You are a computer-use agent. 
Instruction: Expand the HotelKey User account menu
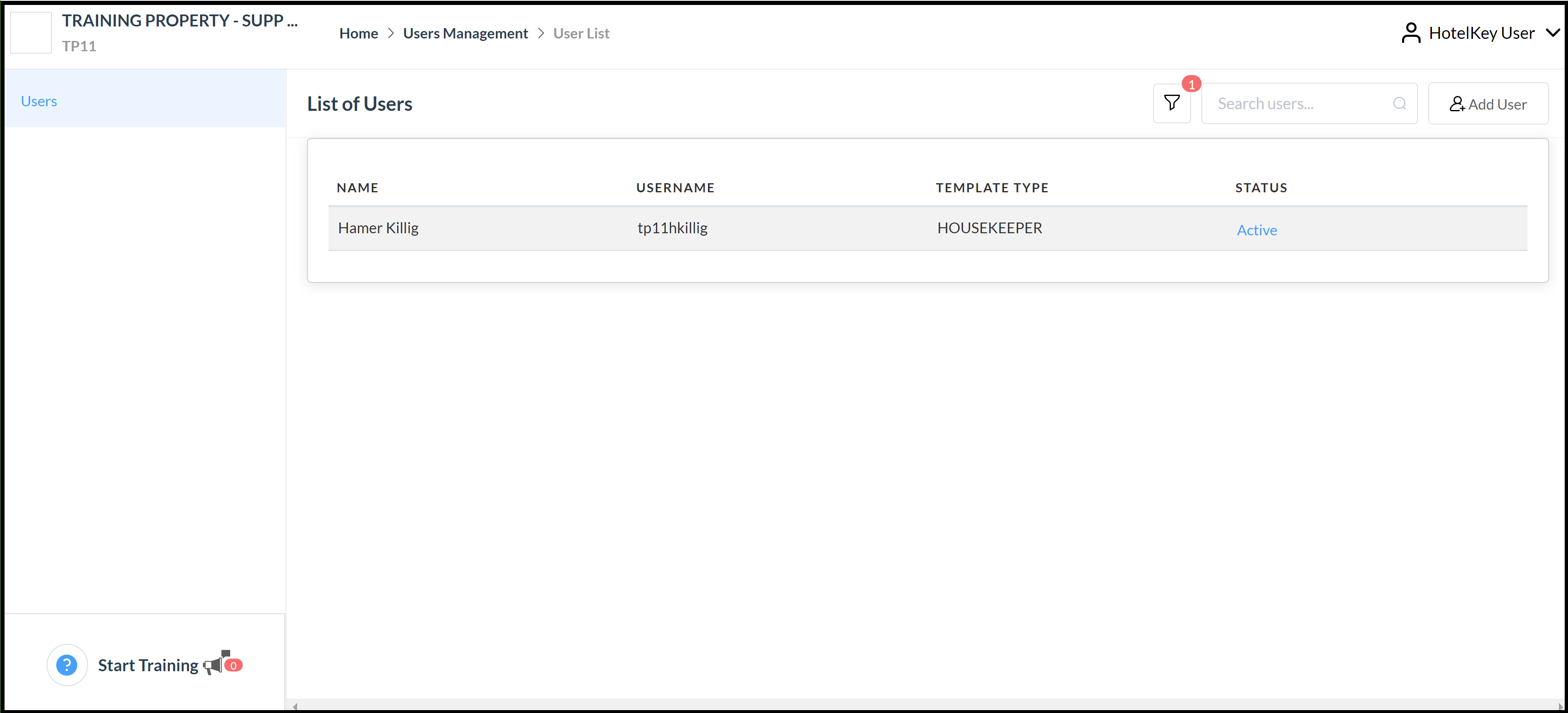1551,32
